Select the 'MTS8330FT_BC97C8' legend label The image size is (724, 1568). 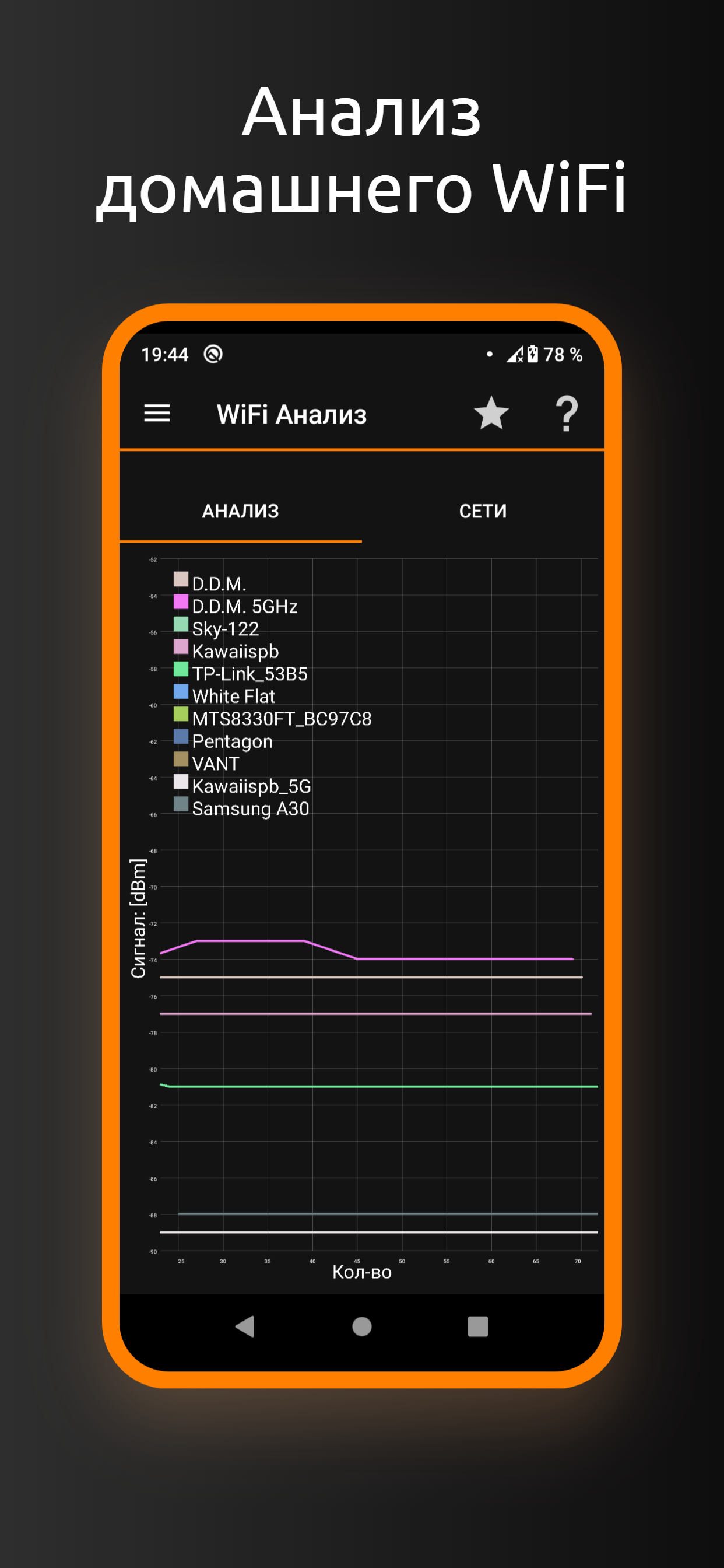pyautogui.click(x=282, y=719)
